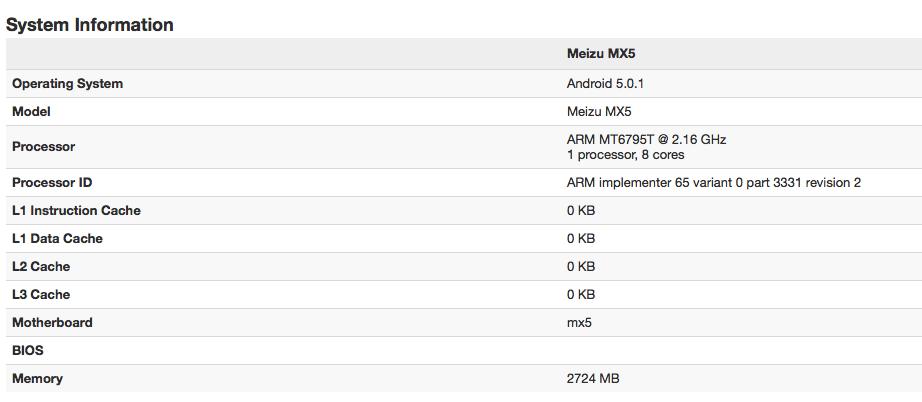Select the L1 Instruction Cache 0 KB value

(x=581, y=210)
